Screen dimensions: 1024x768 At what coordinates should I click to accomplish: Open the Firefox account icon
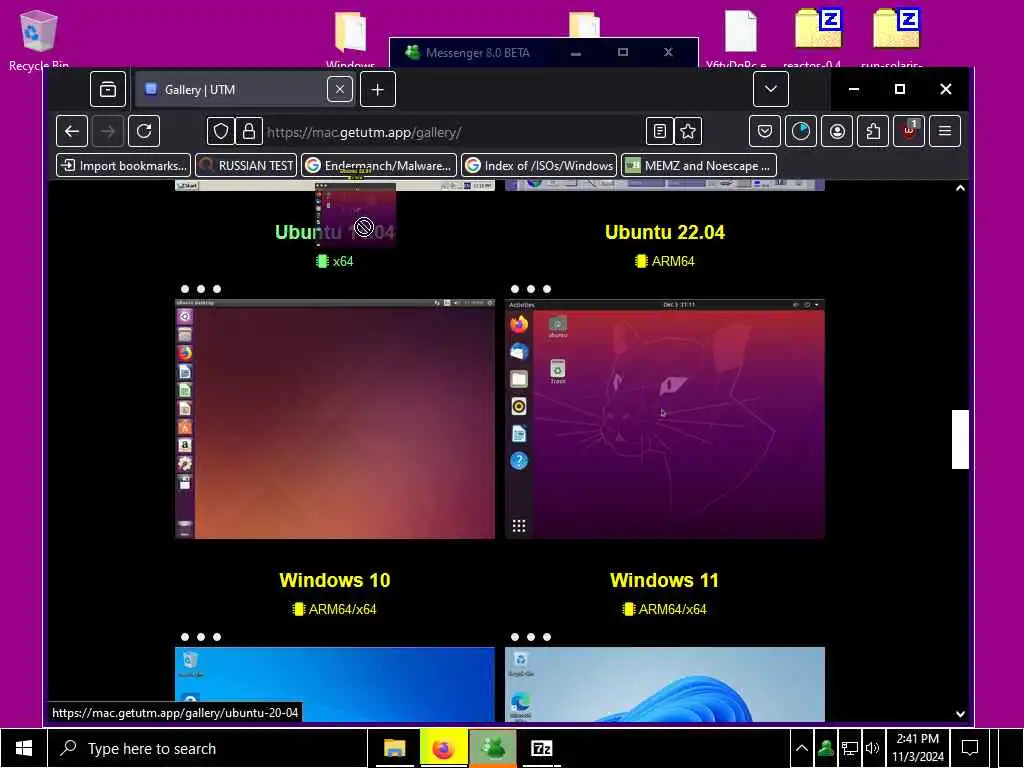click(837, 131)
